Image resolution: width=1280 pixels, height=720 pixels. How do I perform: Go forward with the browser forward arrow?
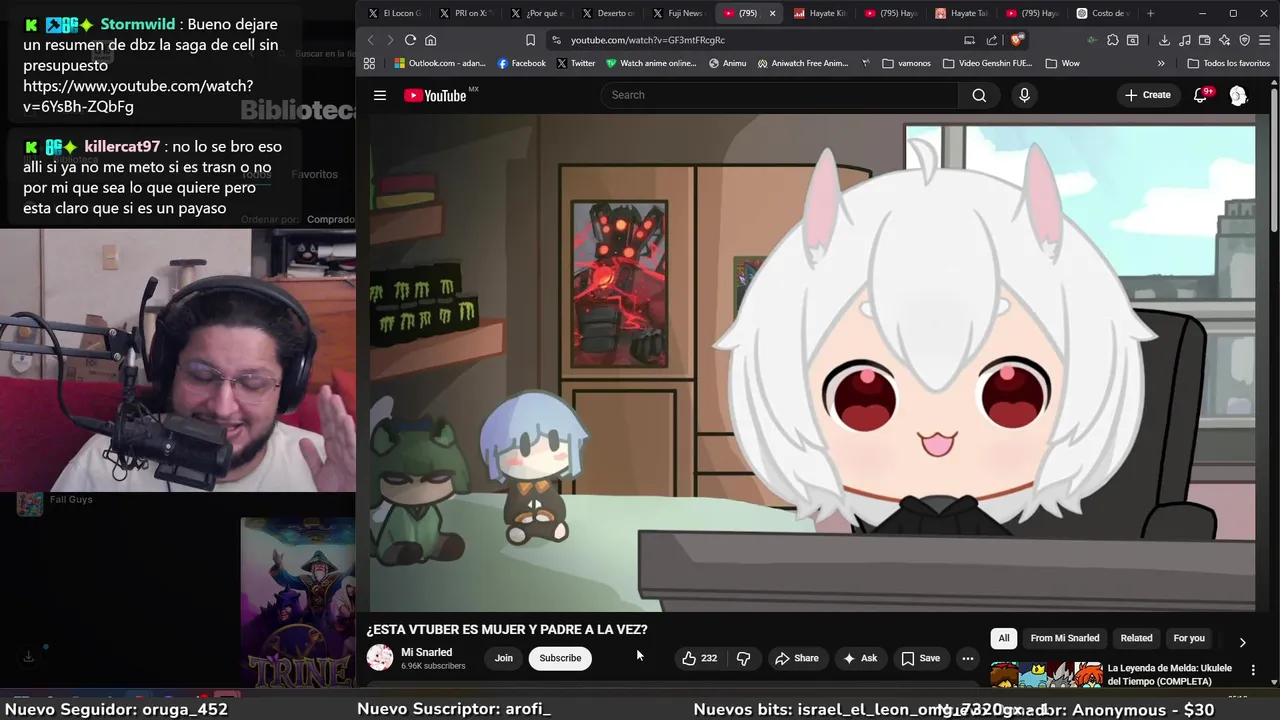pos(390,40)
